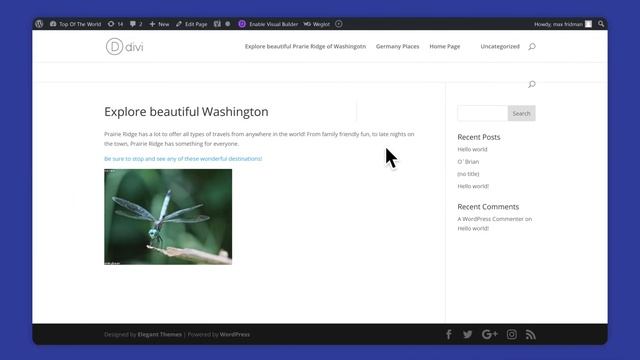This screenshot has height=360, width=640.
Task: Open the Google Plus footer icon
Action: coord(489,335)
